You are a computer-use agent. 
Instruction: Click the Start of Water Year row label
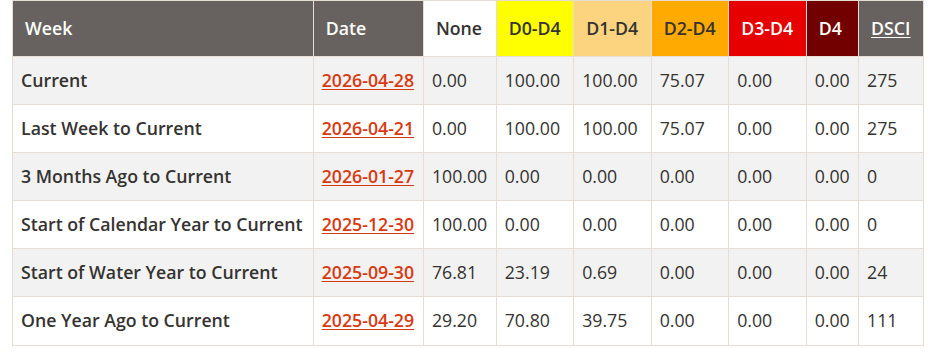point(149,272)
